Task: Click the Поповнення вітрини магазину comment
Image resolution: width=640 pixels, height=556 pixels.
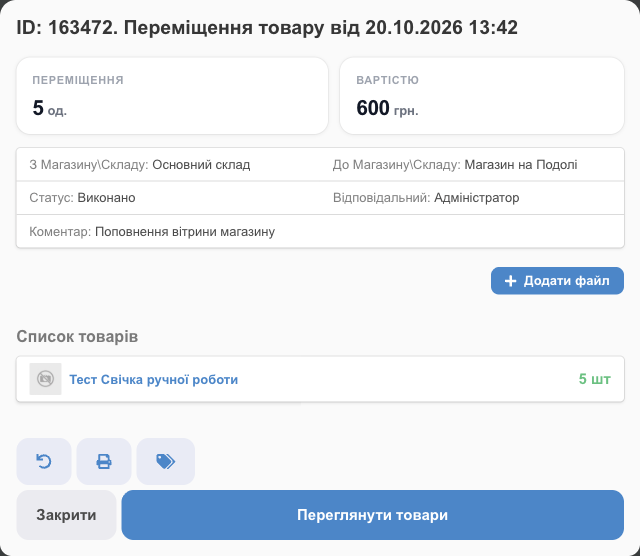Action: click(185, 231)
